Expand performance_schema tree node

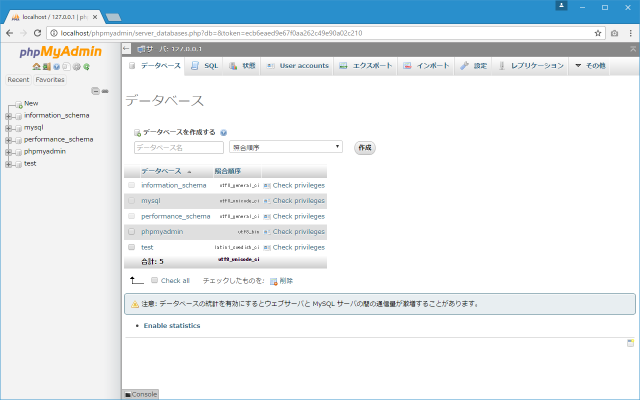click(8, 140)
